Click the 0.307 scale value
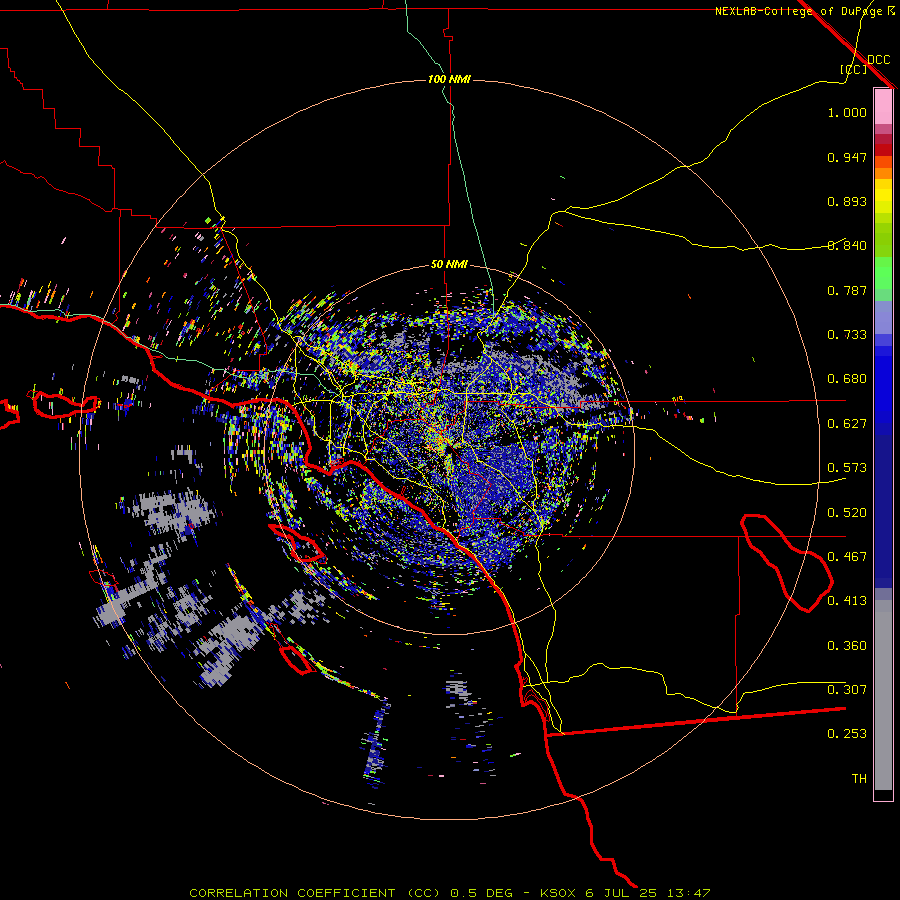Image resolution: width=900 pixels, height=900 pixels. click(x=847, y=690)
